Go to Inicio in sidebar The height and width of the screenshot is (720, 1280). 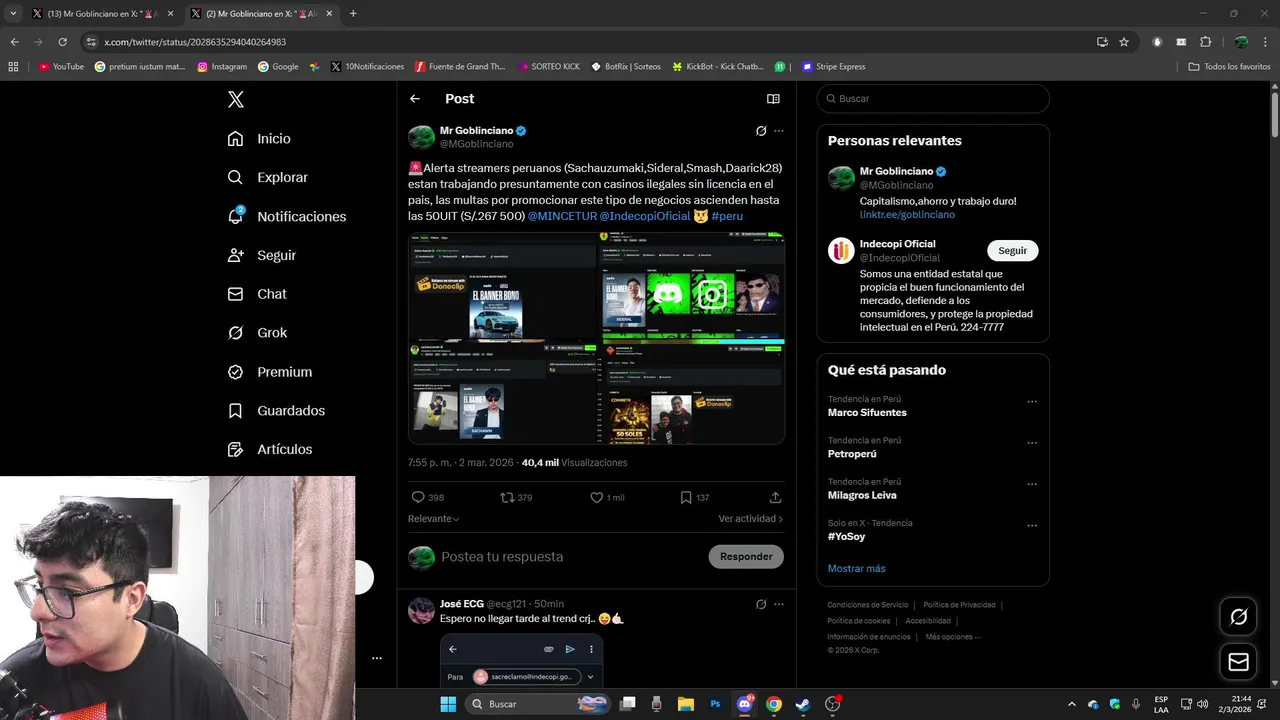(259, 138)
